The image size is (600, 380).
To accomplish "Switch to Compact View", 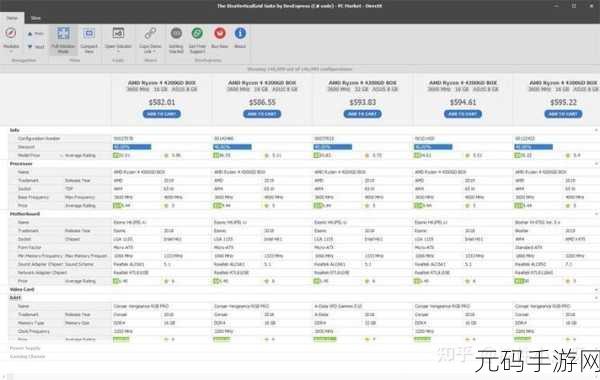I will click(x=89, y=40).
